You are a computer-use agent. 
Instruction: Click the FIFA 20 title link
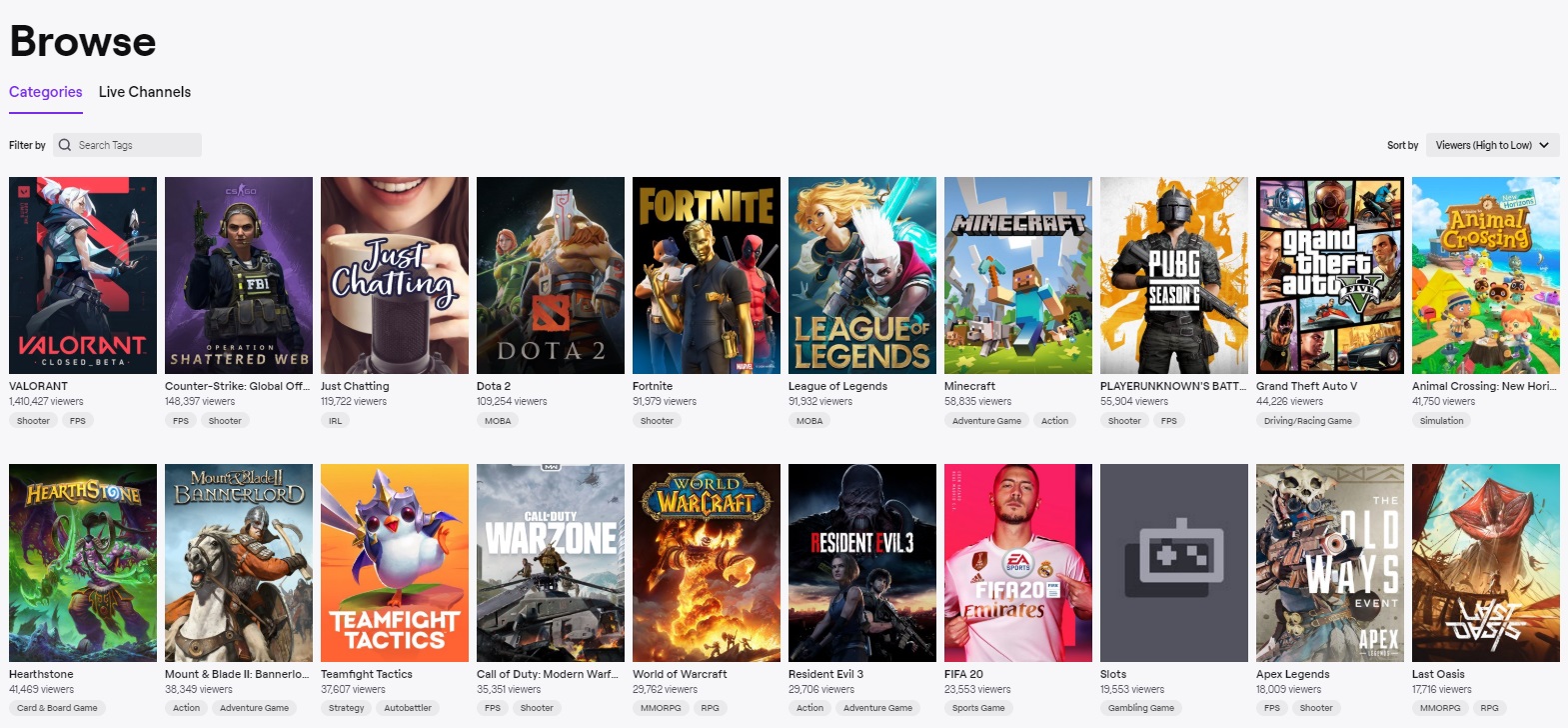click(963, 674)
